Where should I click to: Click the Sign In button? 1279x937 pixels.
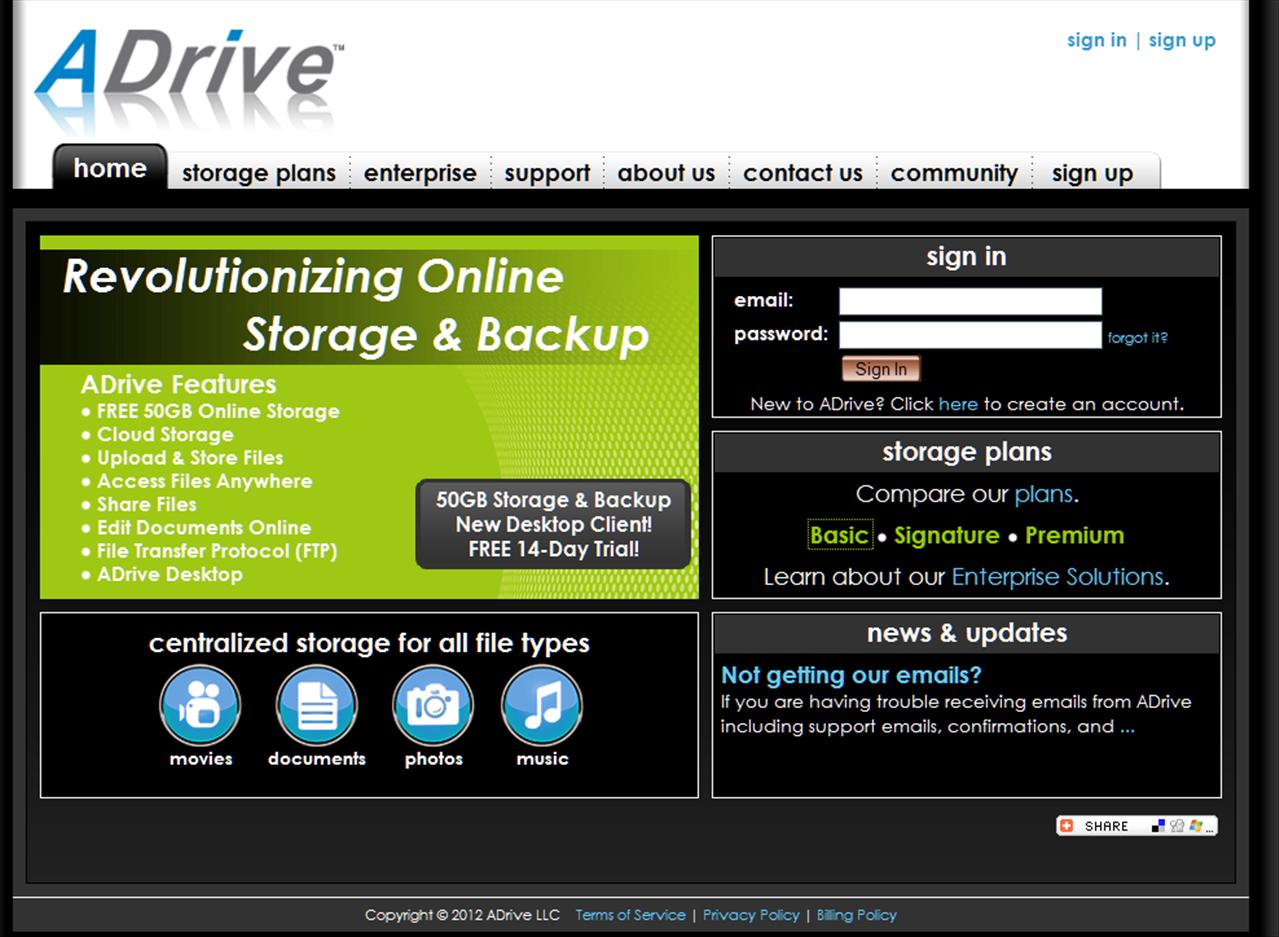[x=881, y=369]
